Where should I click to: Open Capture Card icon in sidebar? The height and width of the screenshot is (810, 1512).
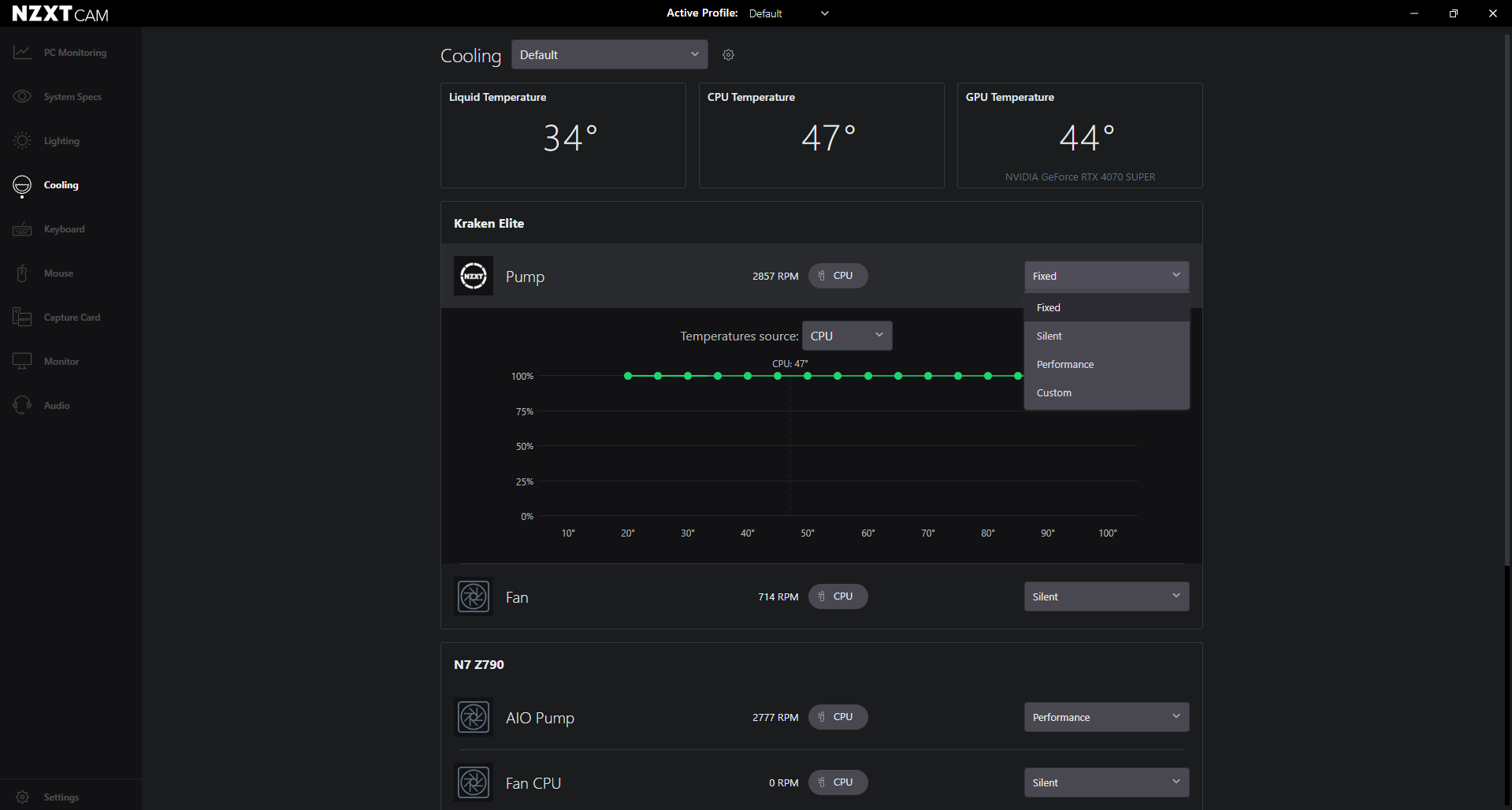pos(22,318)
